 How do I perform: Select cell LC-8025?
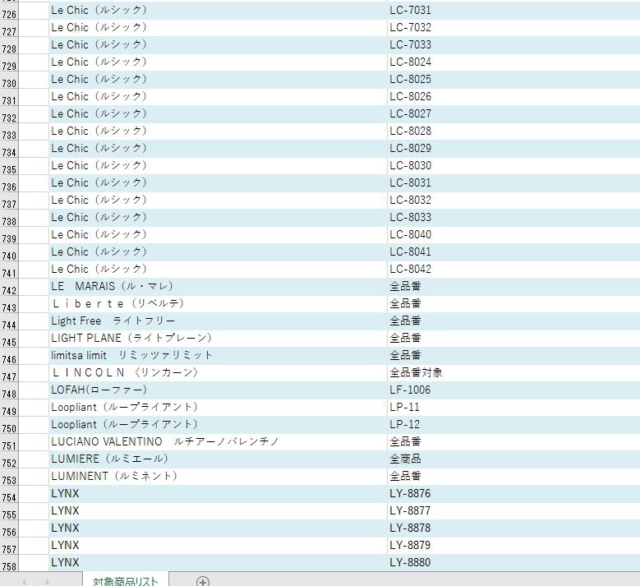pos(513,79)
